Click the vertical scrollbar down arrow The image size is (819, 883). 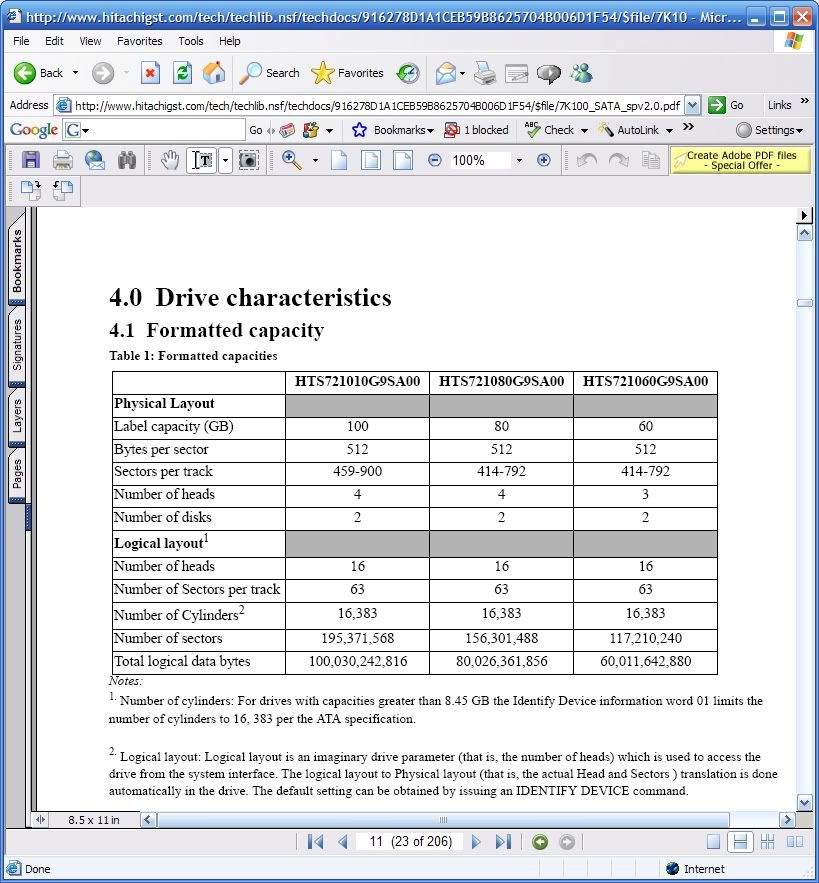(804, 802)
